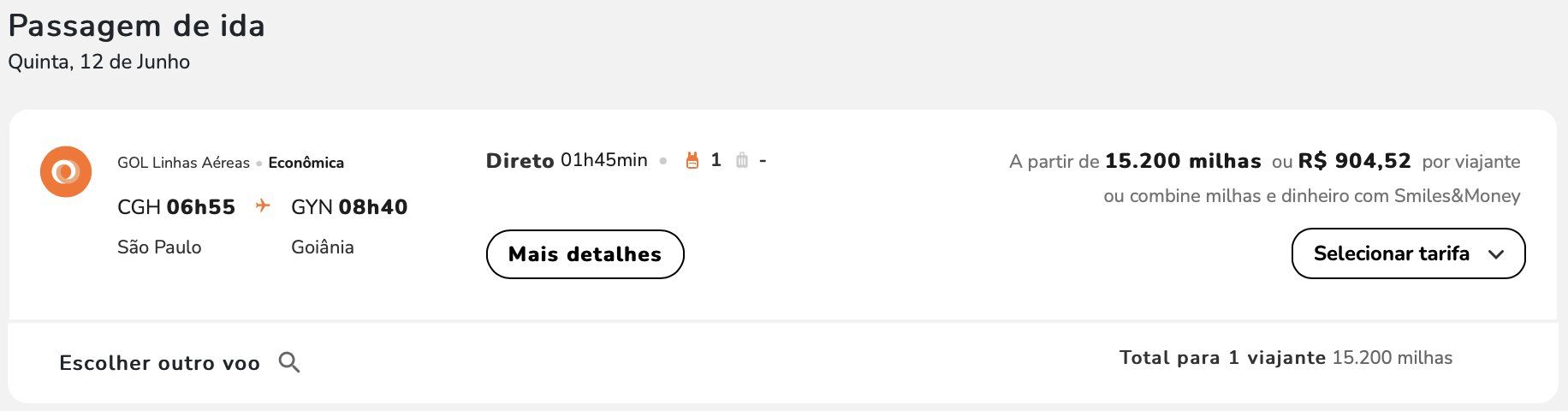Click the orange airplane route icon

click(263, 205)
